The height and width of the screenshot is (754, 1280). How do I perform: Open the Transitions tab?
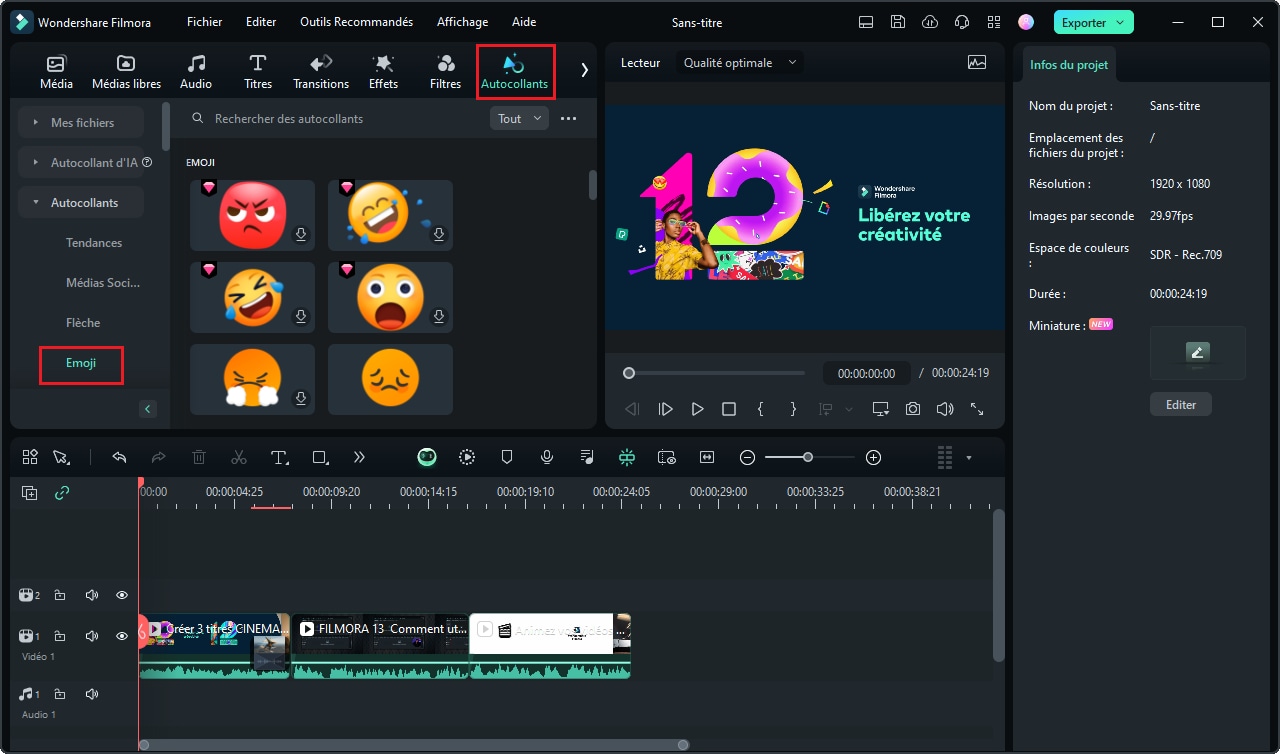[321, 72]
